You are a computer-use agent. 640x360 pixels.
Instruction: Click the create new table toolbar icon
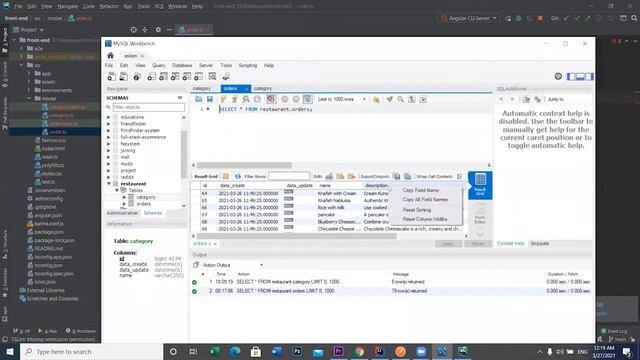[163, 76]
